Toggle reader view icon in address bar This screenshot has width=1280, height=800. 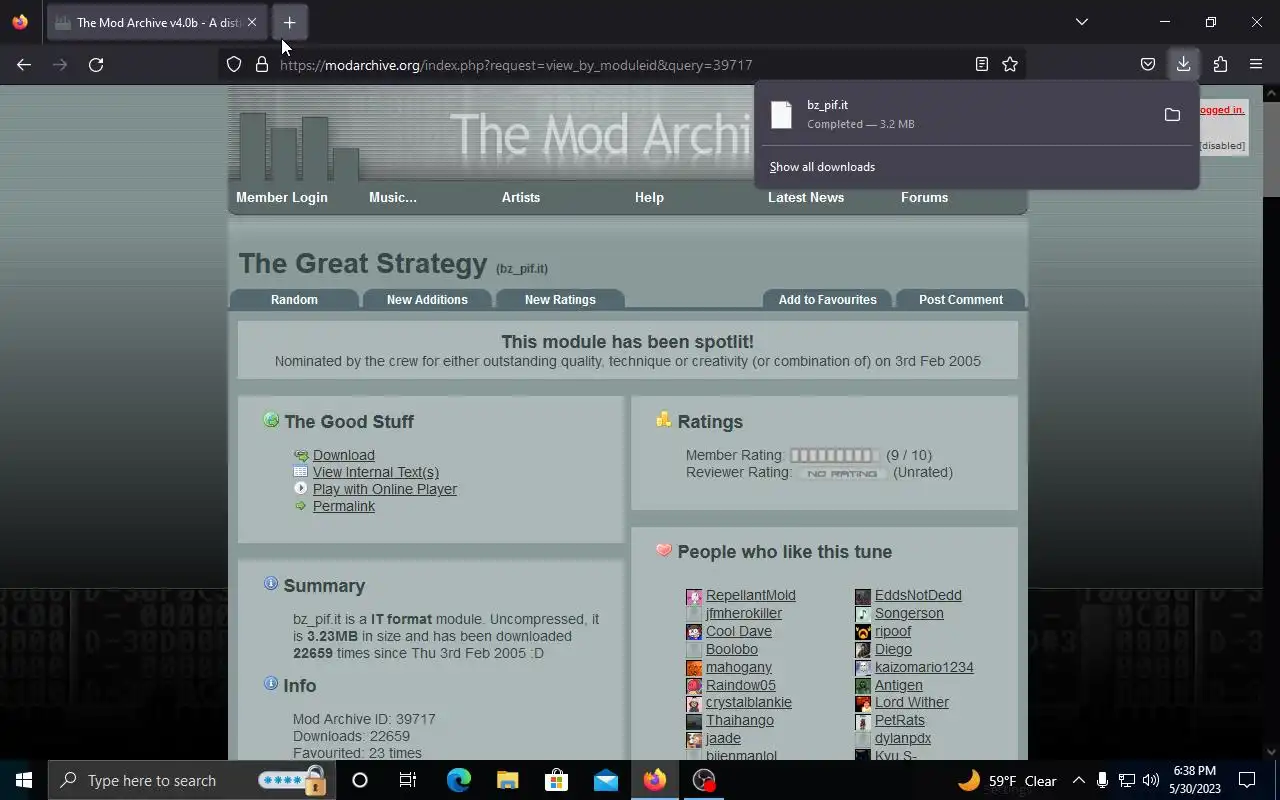[982, 65]
